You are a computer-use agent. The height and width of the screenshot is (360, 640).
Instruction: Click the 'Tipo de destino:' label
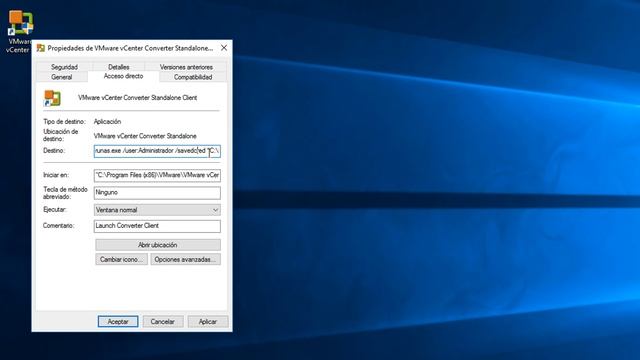[64, 122]
